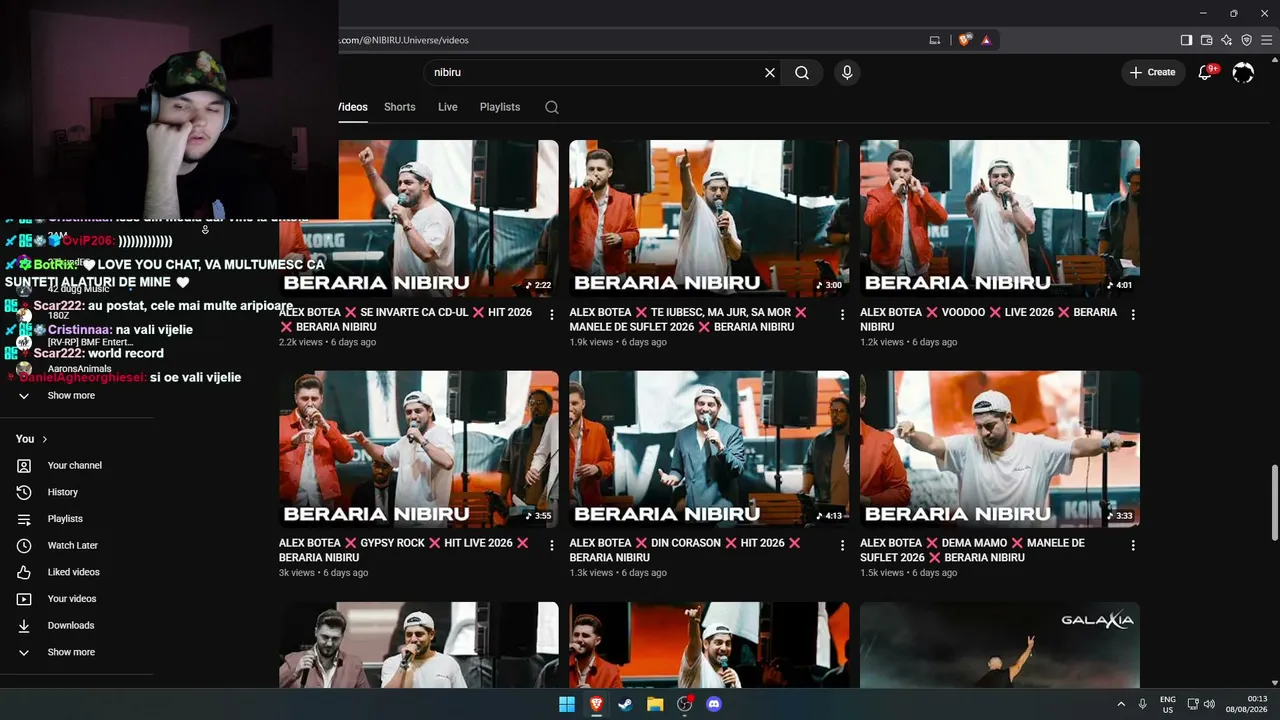Open taskbar volume control
Viewport: 1280px width, 720px height.
(x=1209, y=704)
